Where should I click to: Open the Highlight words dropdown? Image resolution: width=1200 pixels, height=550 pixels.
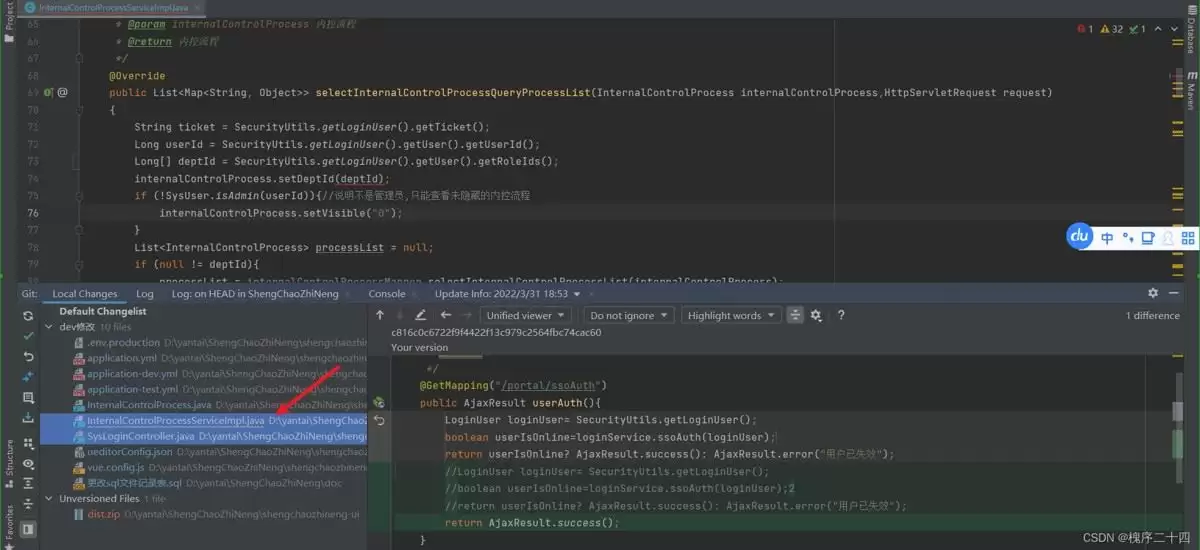tap(731, 315)
